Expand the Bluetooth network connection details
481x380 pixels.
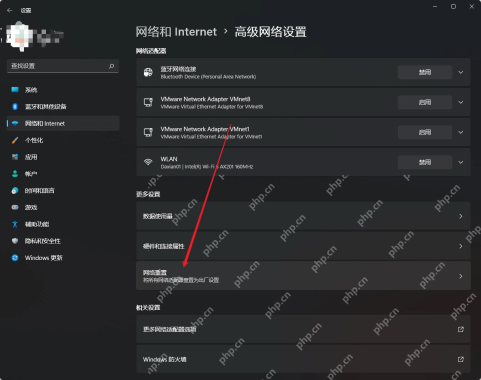(x=461, y=72)
